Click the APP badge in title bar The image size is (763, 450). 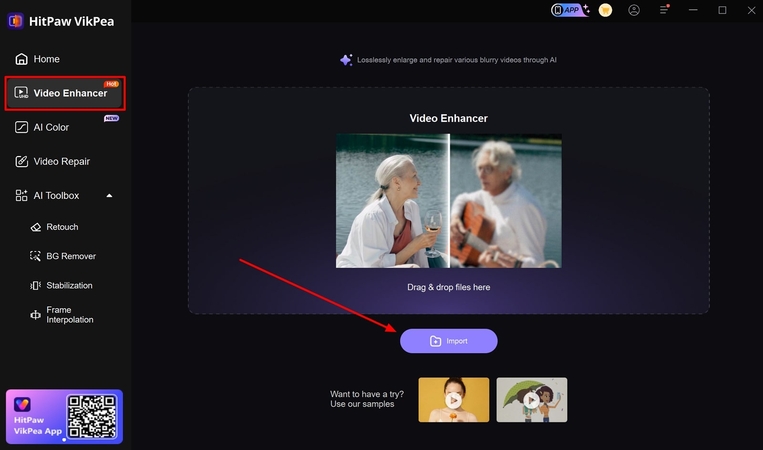pos(569,10)
